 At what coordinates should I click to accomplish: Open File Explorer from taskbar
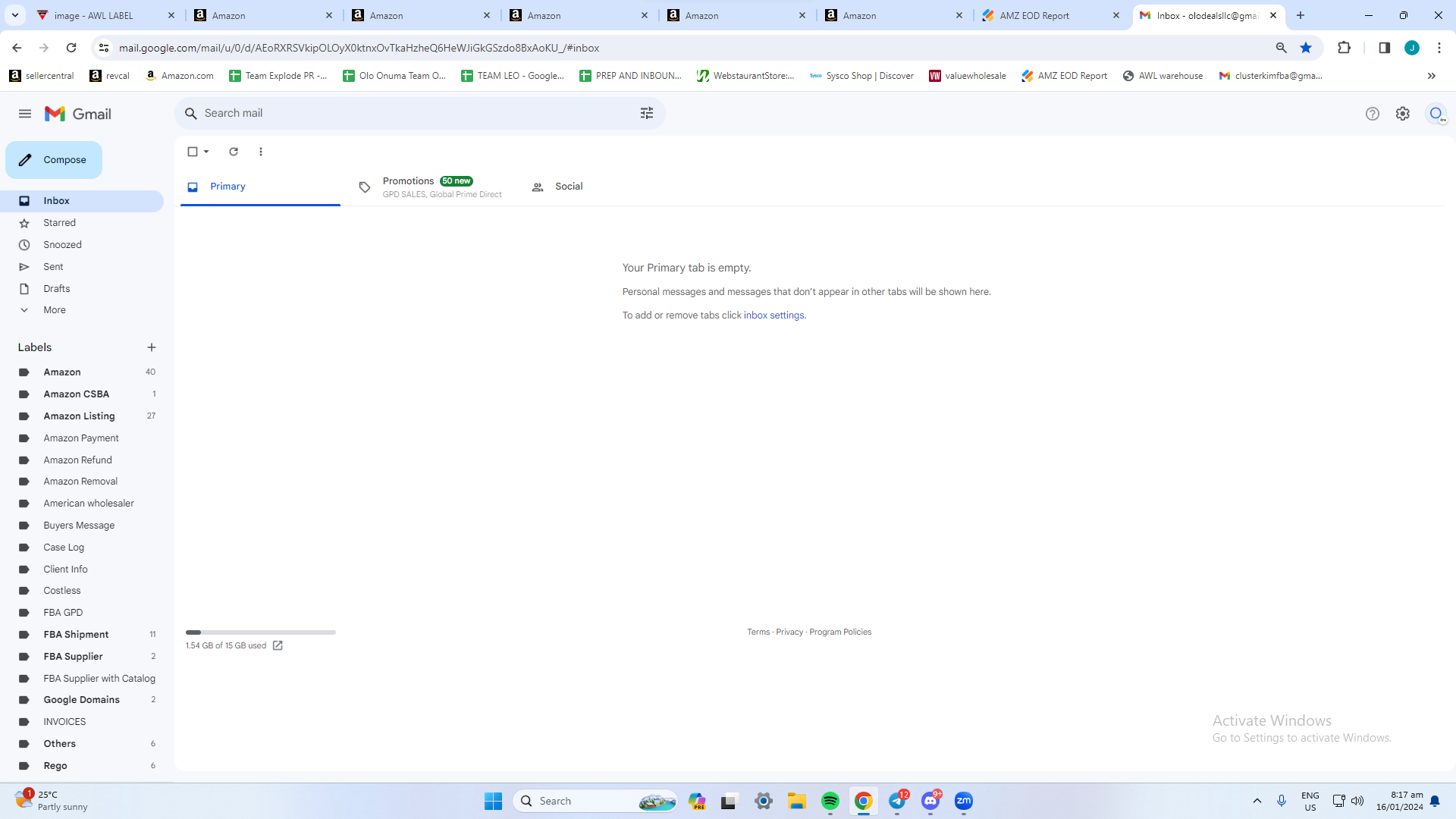797,801
